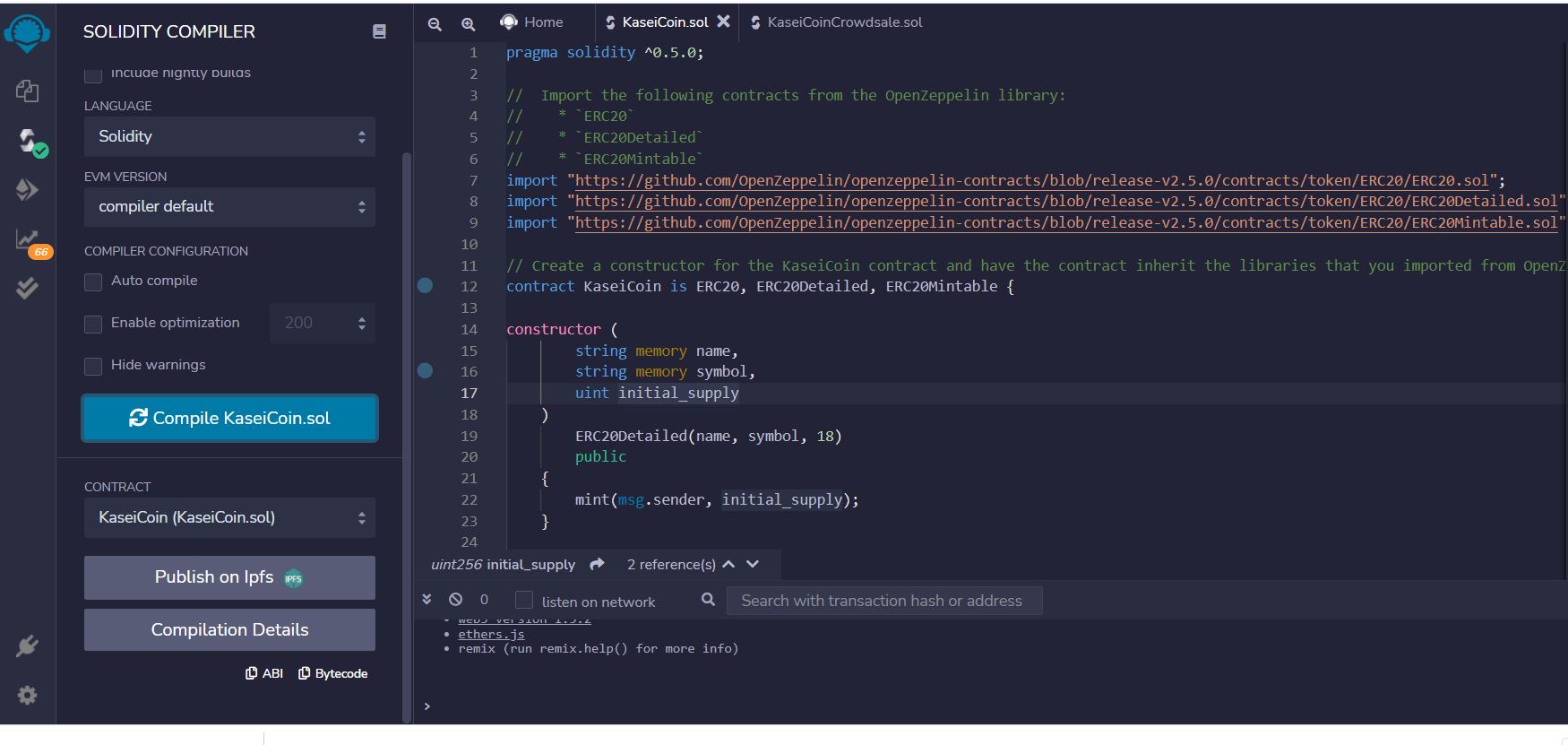Screen dimensions: 1568x745
Task: Open the Settings gear icon
Action: point(27,695)
